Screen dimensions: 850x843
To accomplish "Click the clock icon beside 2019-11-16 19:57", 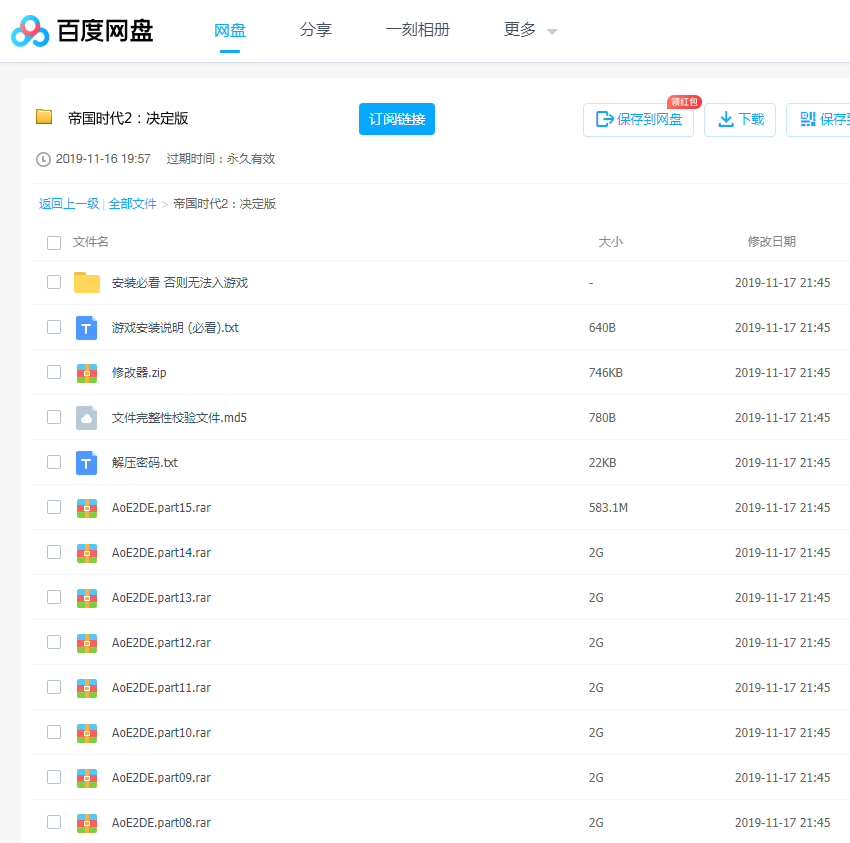I will pyautogui.click(x=43, y=159).
